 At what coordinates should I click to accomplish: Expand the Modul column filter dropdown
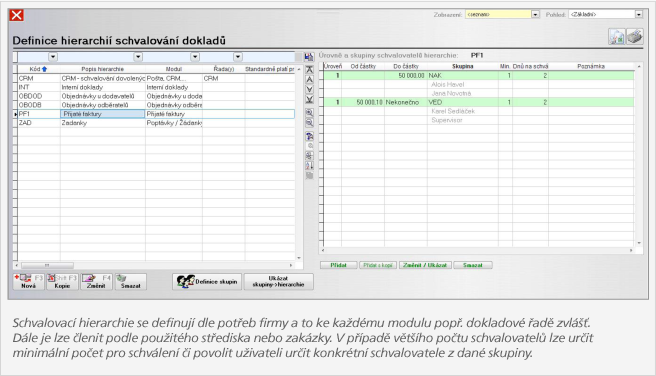pos(195,57)
